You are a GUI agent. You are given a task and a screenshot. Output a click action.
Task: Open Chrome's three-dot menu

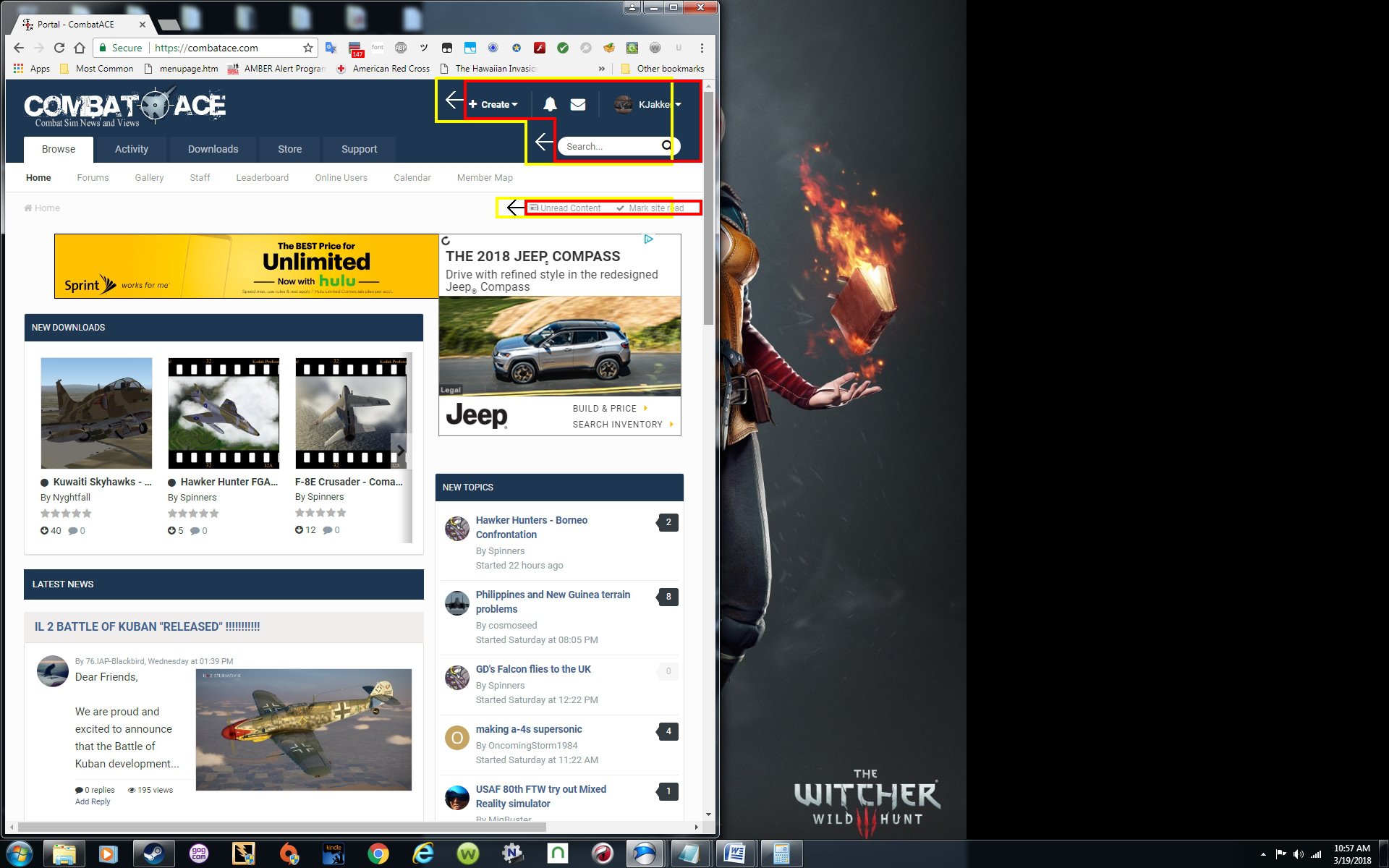(702, 48)
